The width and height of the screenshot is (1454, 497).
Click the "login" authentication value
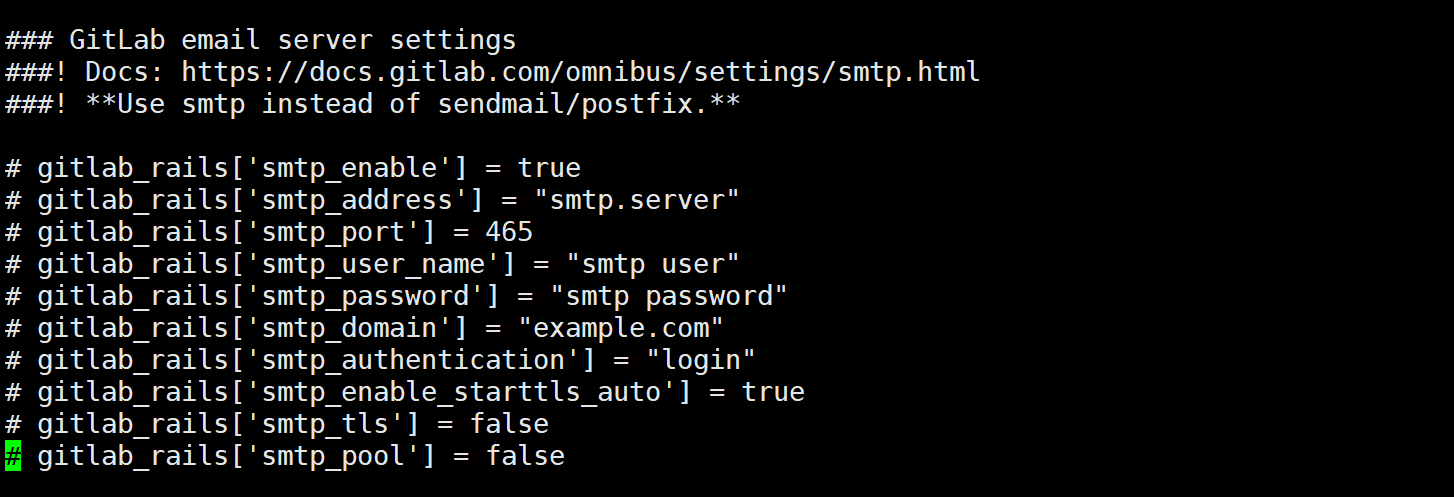(701, 360)
